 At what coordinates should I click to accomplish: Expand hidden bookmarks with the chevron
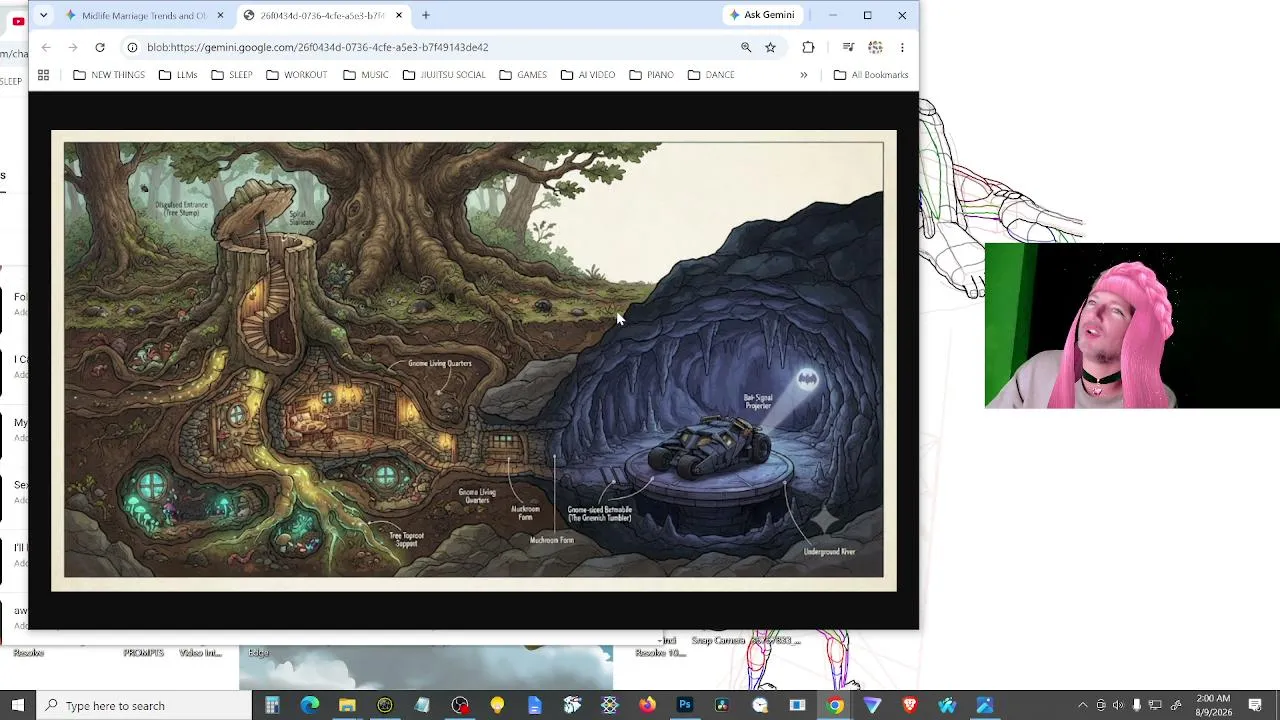(803, 75)
